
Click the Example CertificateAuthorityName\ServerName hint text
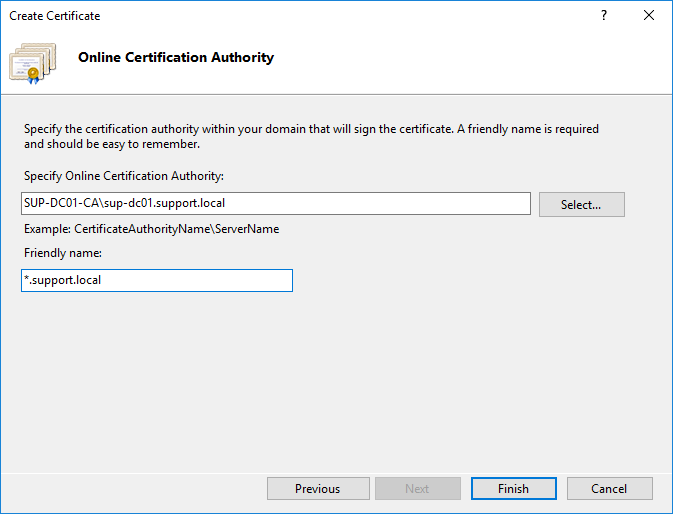pyautogui.click(x=151, y=229)
